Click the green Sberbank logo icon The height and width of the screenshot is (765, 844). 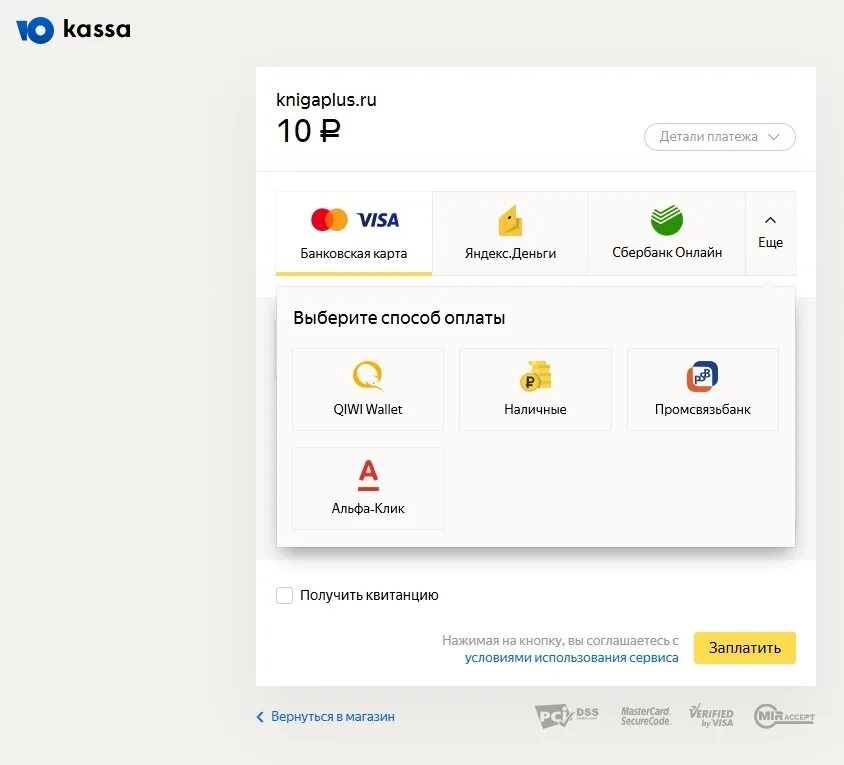[667, 220]
